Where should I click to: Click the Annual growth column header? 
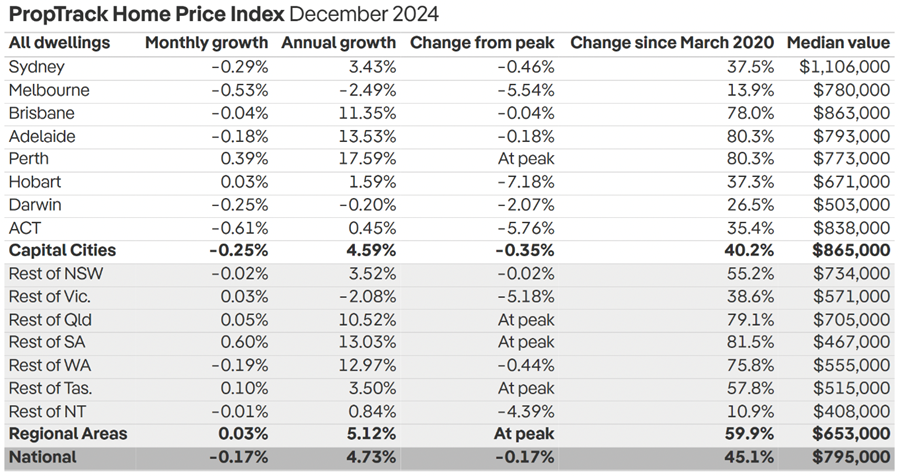[x=338, y=44]
